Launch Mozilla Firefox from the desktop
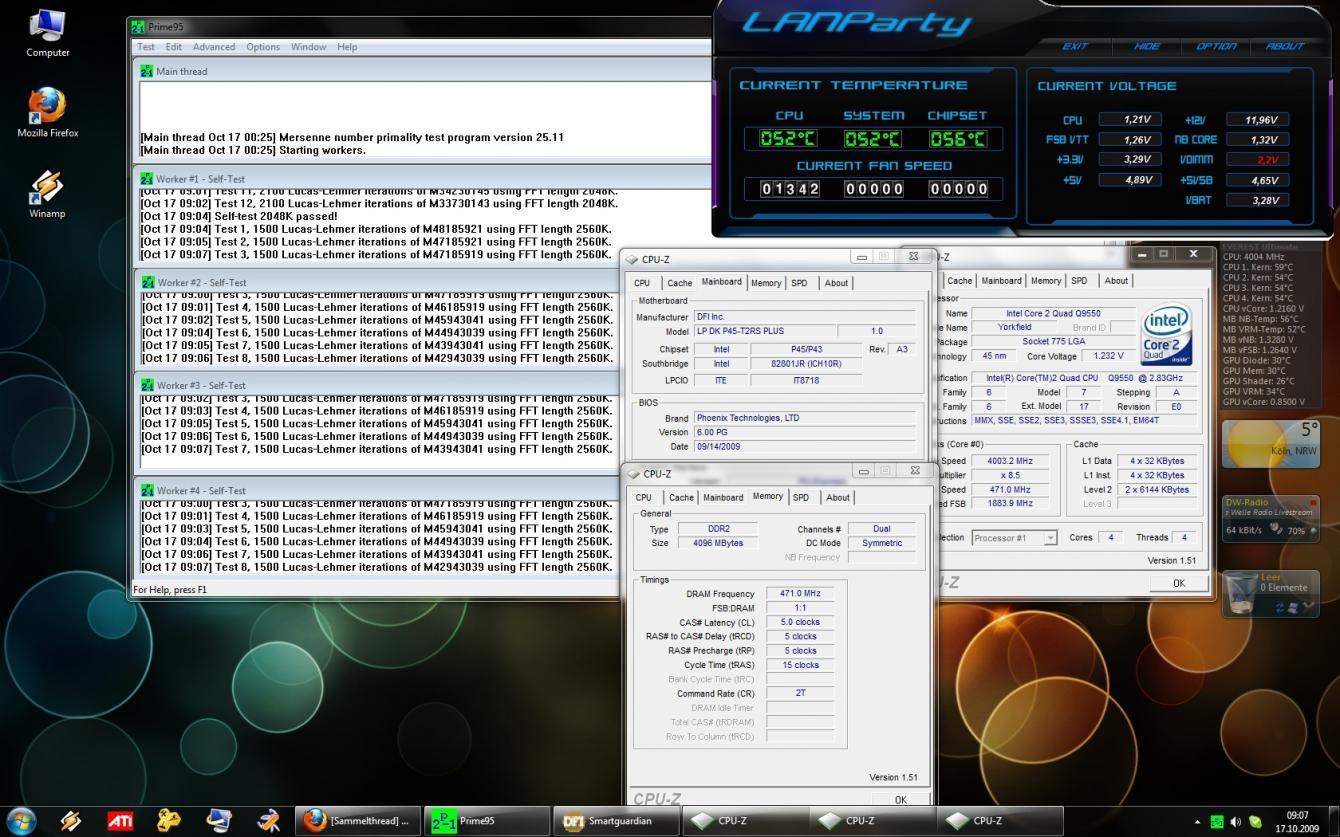This screenshot has height=837, width=1340. tap(47, 112)
